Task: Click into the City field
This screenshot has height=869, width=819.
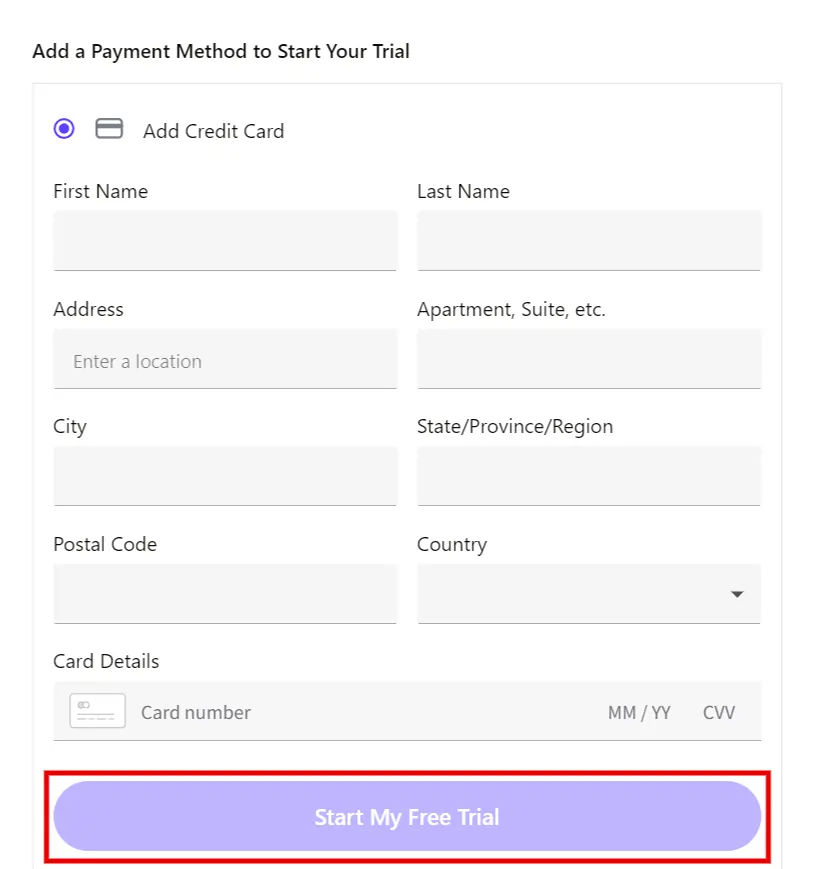Action: (x=225, y=475)
